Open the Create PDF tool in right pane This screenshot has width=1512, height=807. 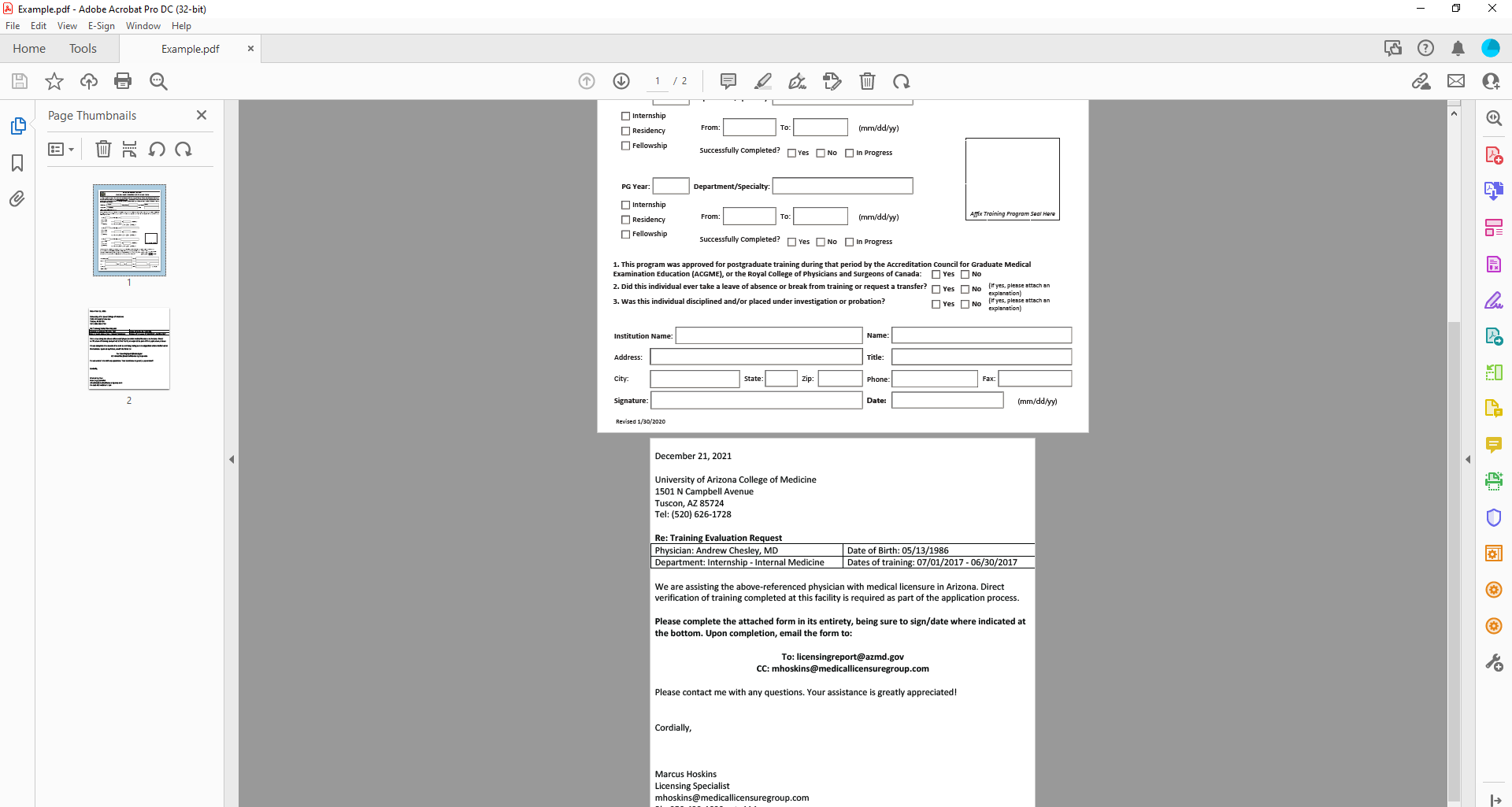[x=1495, y=154]
